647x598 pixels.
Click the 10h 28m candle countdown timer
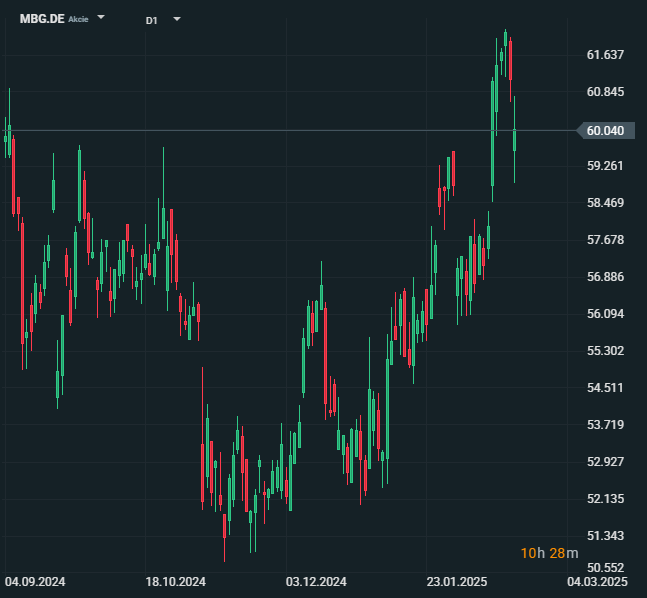pos(549,553)
